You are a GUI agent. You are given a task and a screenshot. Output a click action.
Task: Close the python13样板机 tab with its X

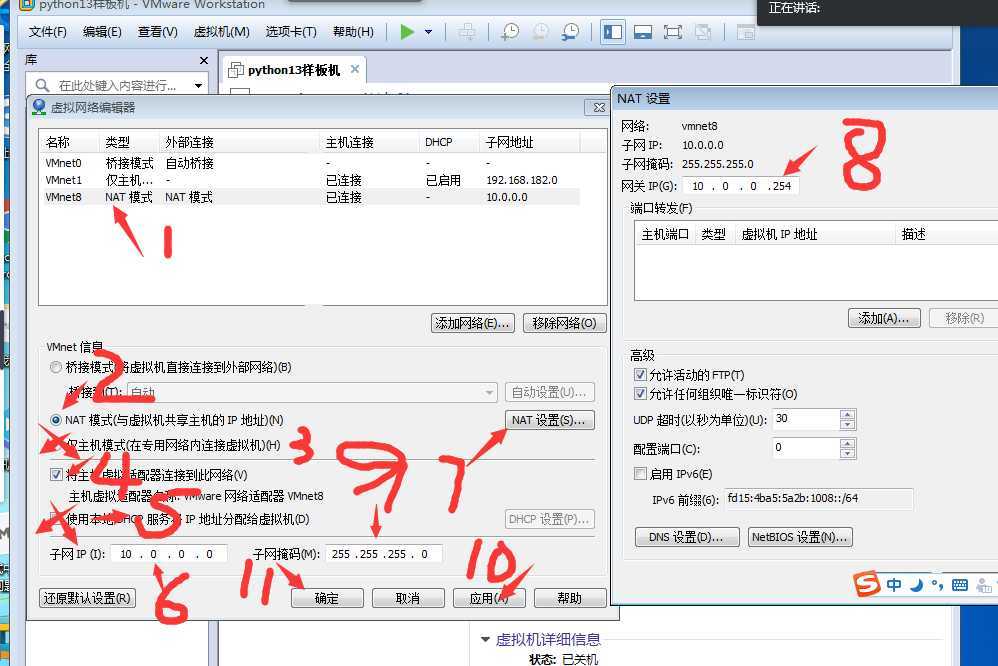(x=355, y=69)
